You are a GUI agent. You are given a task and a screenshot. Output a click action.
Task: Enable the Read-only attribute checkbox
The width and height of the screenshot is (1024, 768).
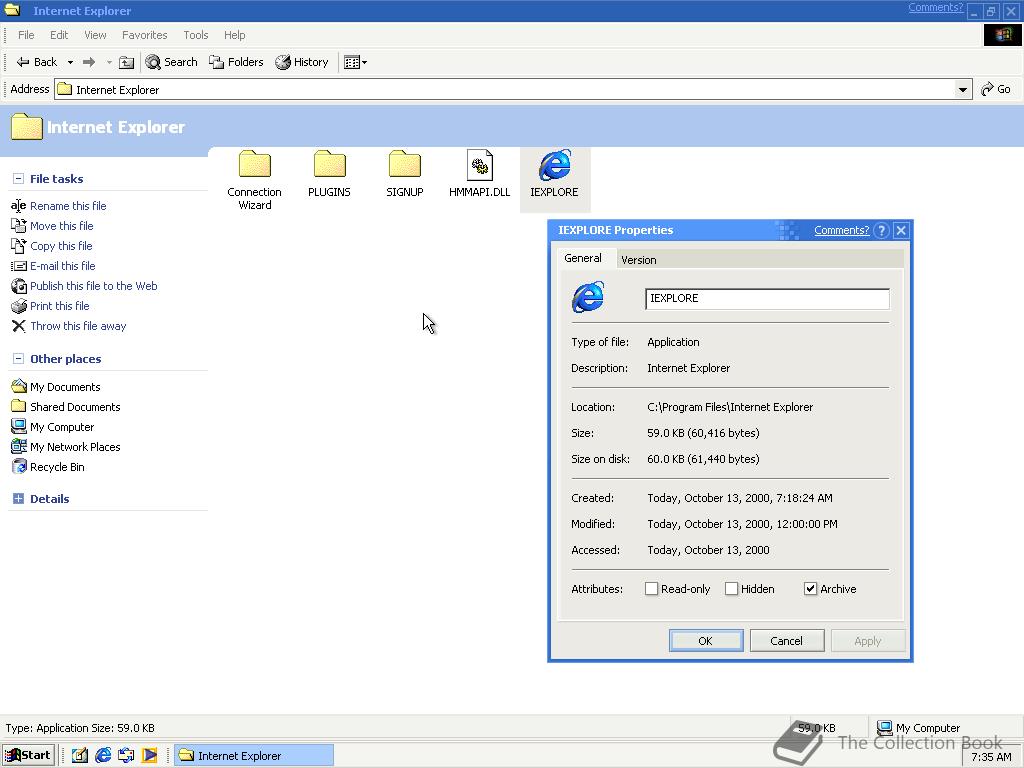point(651,588)
